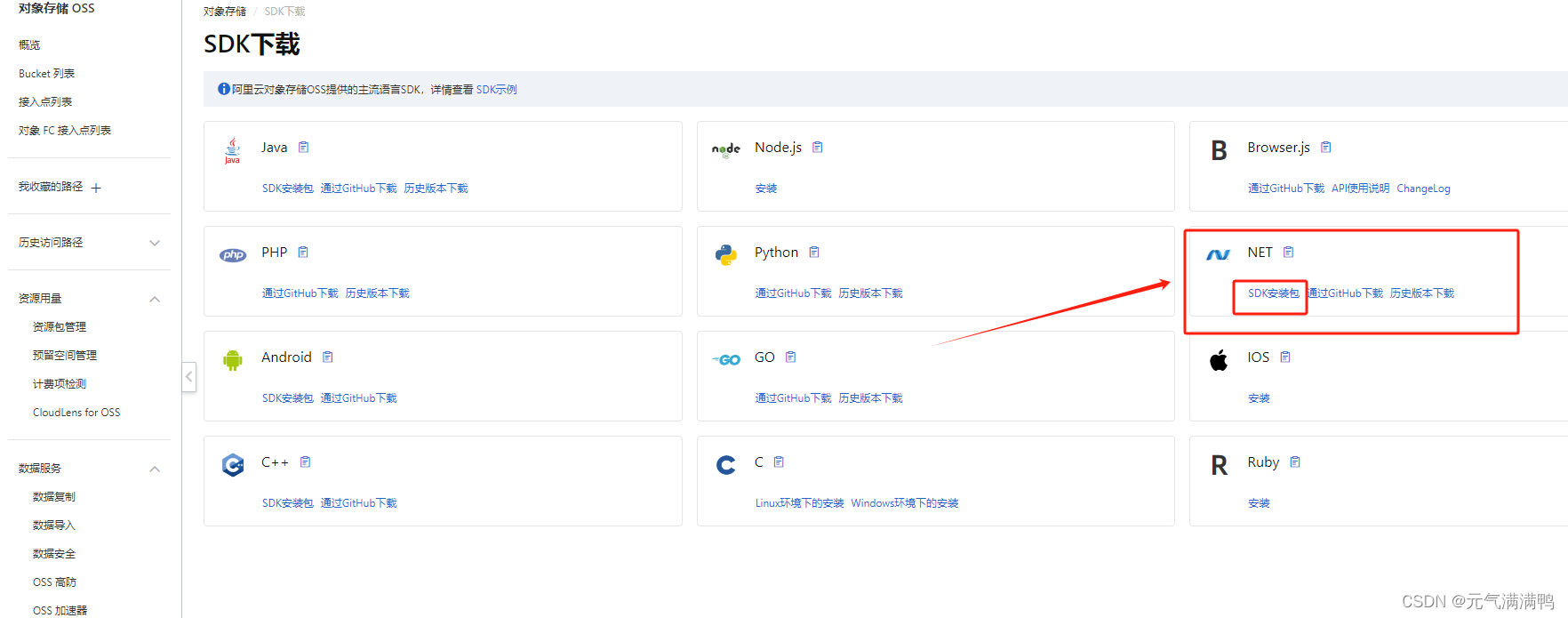Open PHP 通过GitHub下载 link
The height and width of the screenshot is (618, 1568).
click(x=300, y=293)
